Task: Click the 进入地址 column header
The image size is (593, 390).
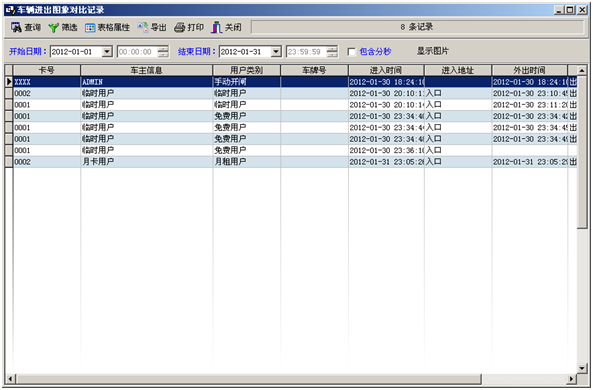Action: [458, 70]
